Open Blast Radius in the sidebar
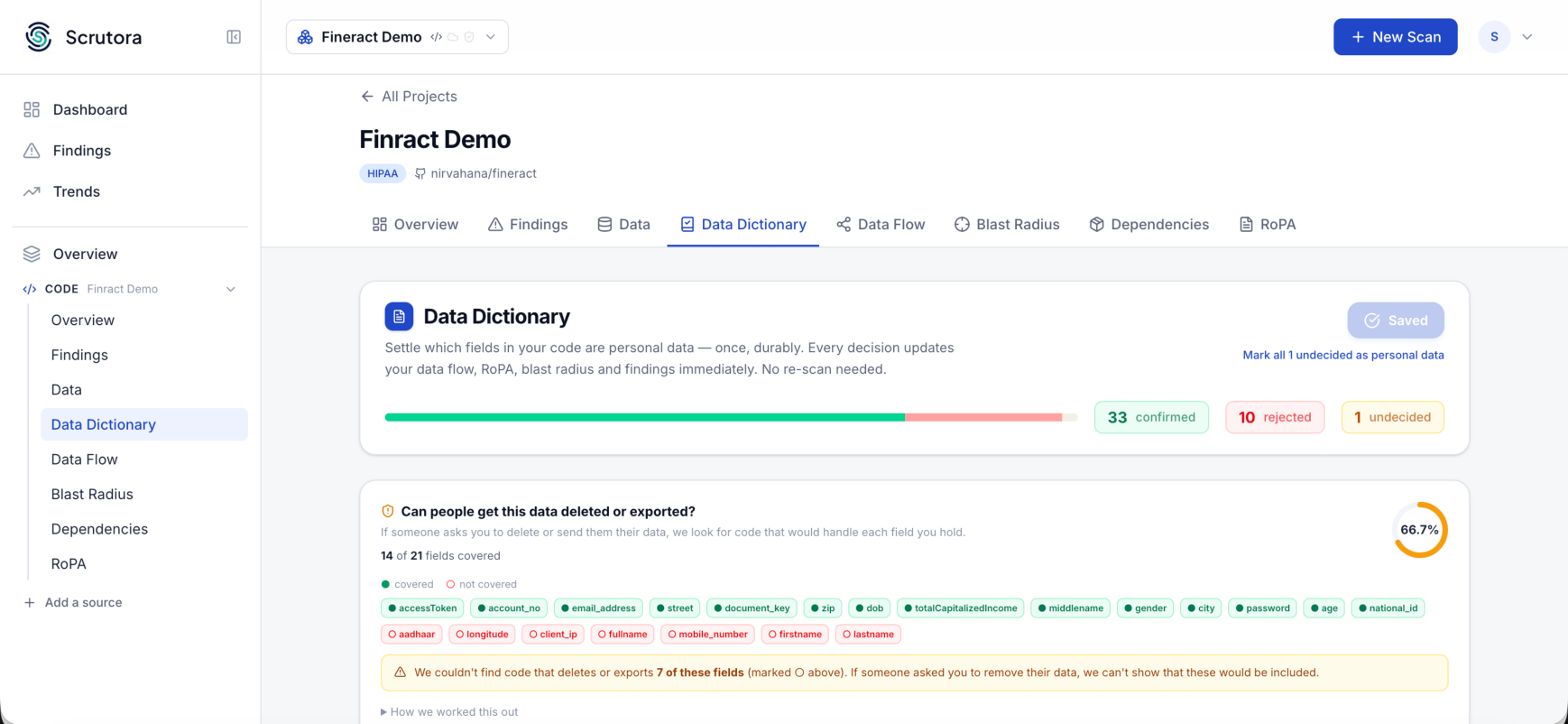 click(144, 494)
